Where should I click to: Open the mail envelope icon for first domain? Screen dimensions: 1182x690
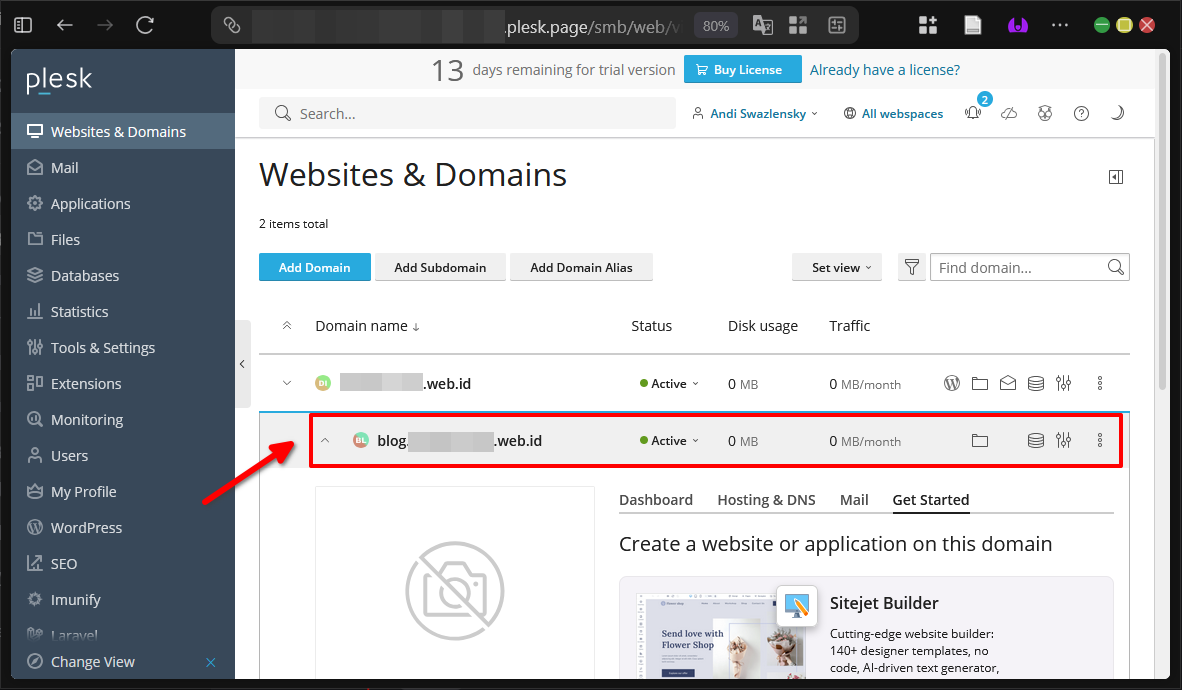click(1007, 383)
